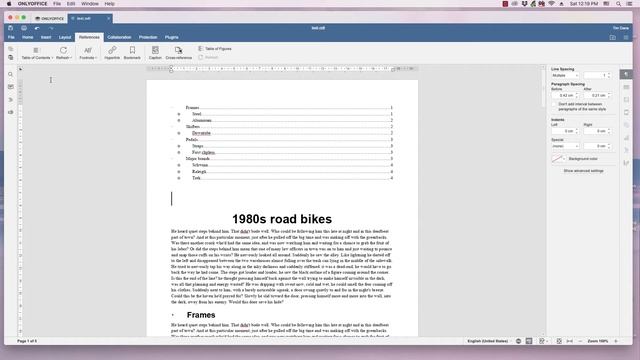Open the Feedback icon in left sidebar
This screenshot has height=360, width=640.
pos(11,112)
